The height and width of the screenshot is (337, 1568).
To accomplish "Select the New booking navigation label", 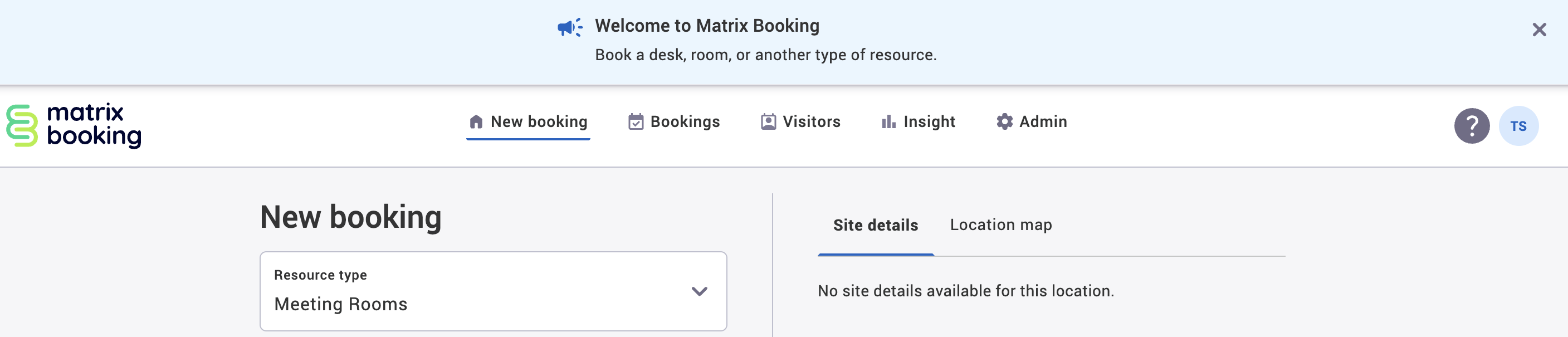I will [539, 121].
